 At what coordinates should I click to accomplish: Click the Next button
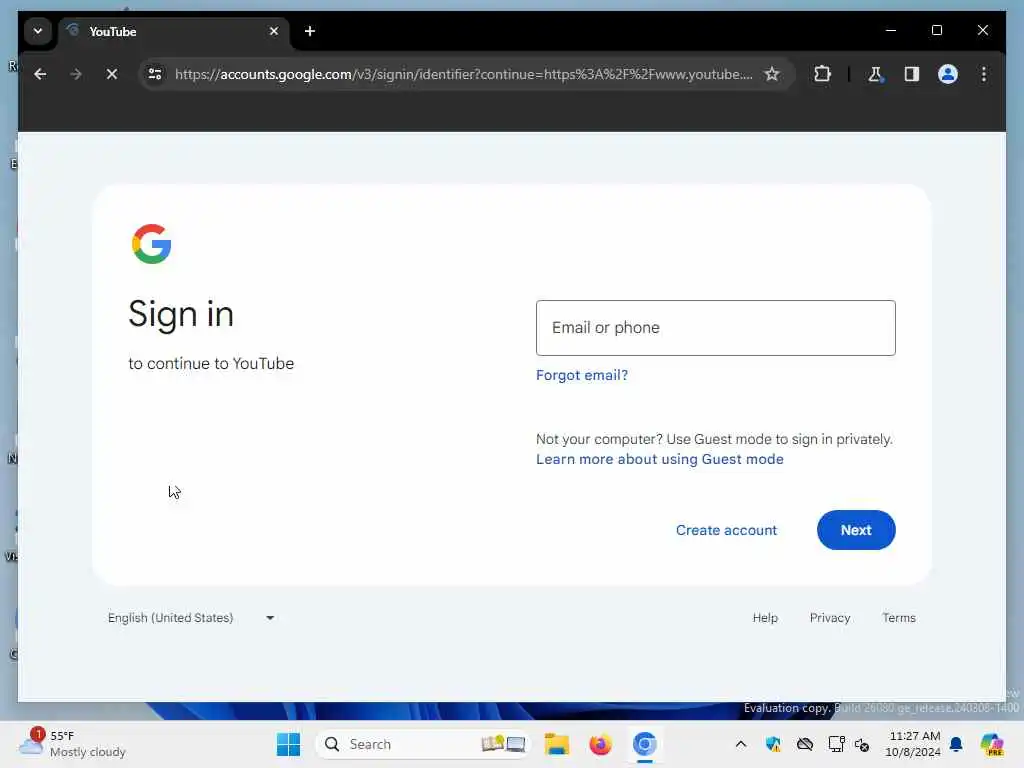(x=856, y=530)
